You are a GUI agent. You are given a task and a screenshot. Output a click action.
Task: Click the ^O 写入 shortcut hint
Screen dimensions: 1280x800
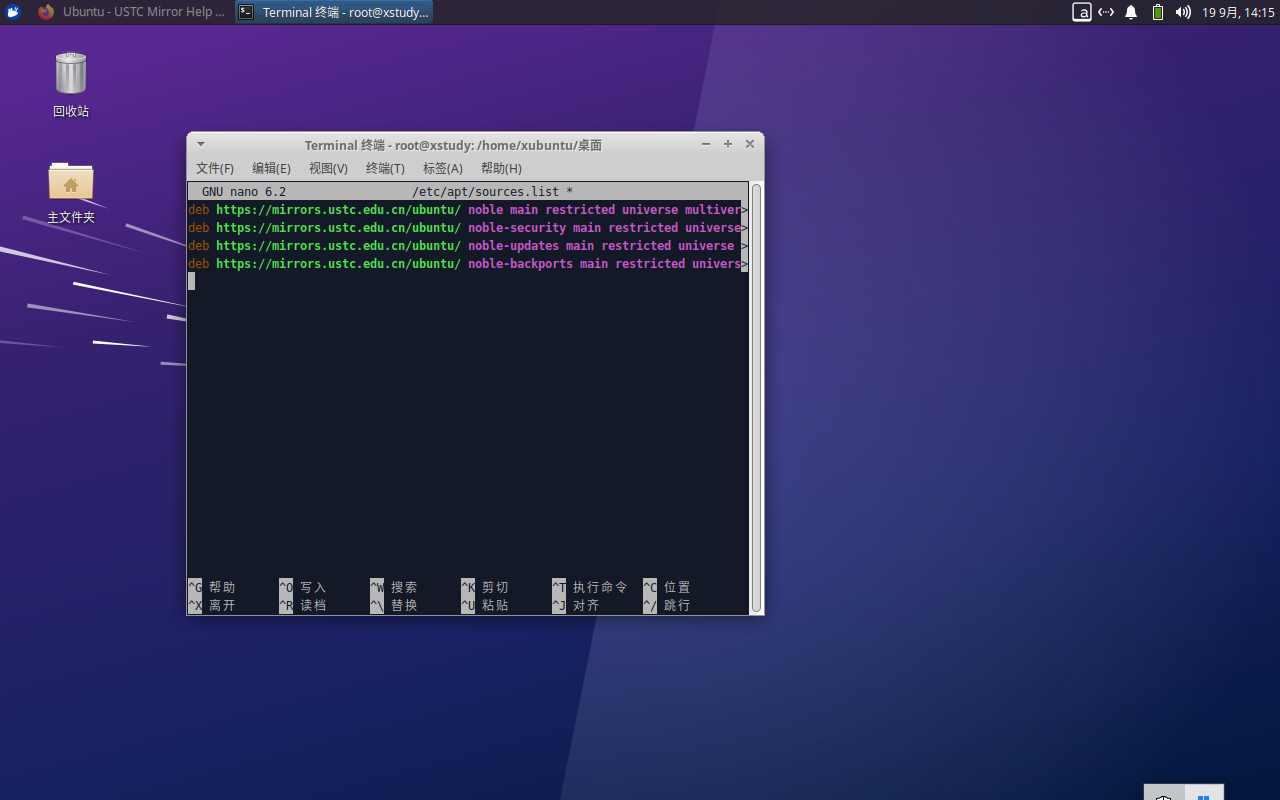(303, 587)
